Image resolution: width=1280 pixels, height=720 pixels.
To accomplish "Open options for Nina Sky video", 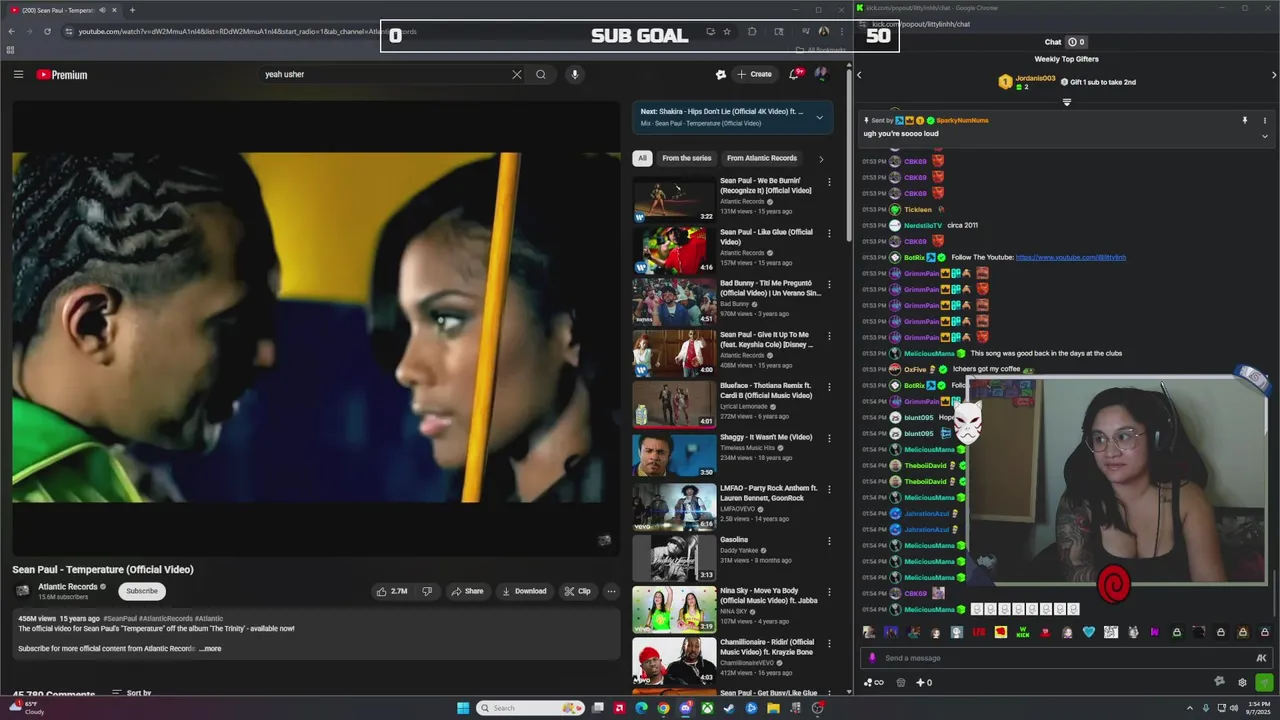I will (829, 592).
